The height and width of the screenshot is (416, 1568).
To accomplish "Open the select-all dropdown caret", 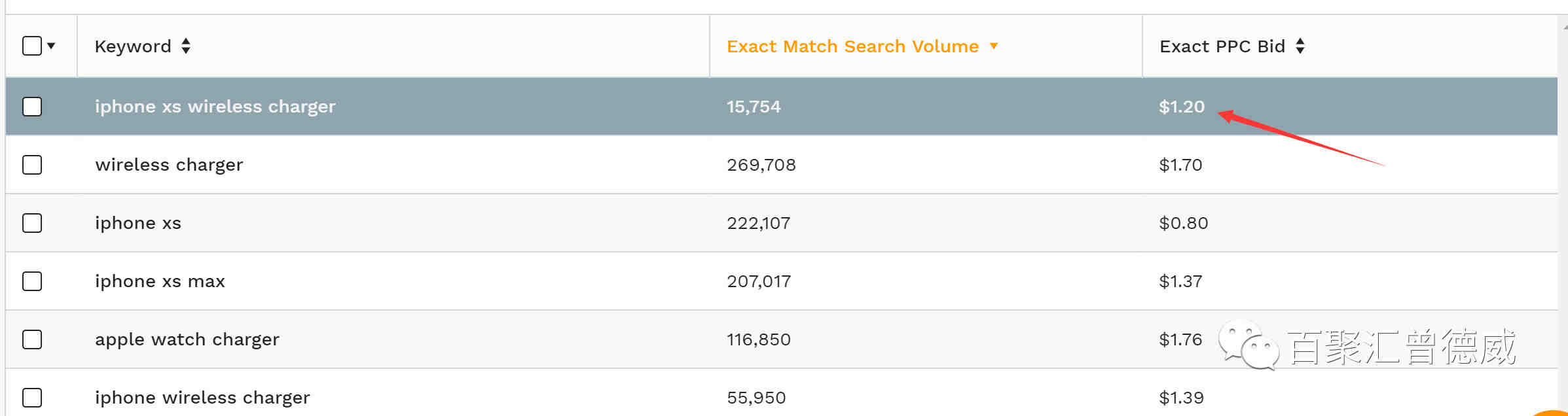I will point(51,46).
